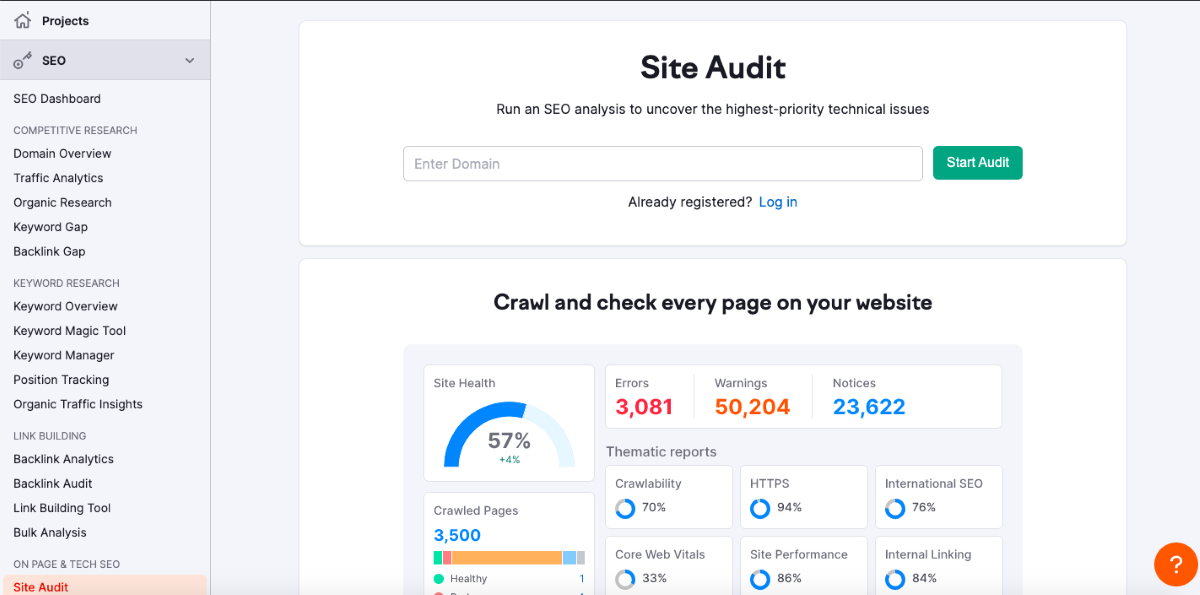Open Bulk Analysis

[50, 533]
